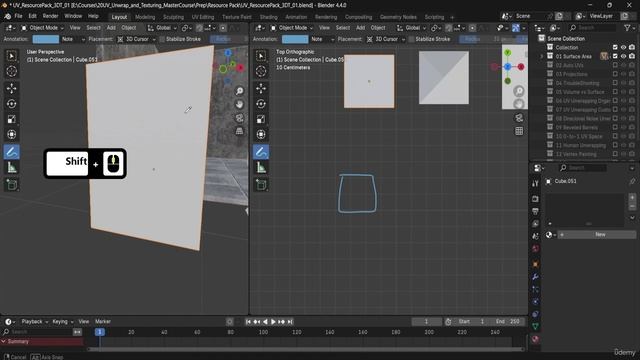640x360 pixels.
Task: Toggle camera view in left viewport
Action: tap(240, 118)
